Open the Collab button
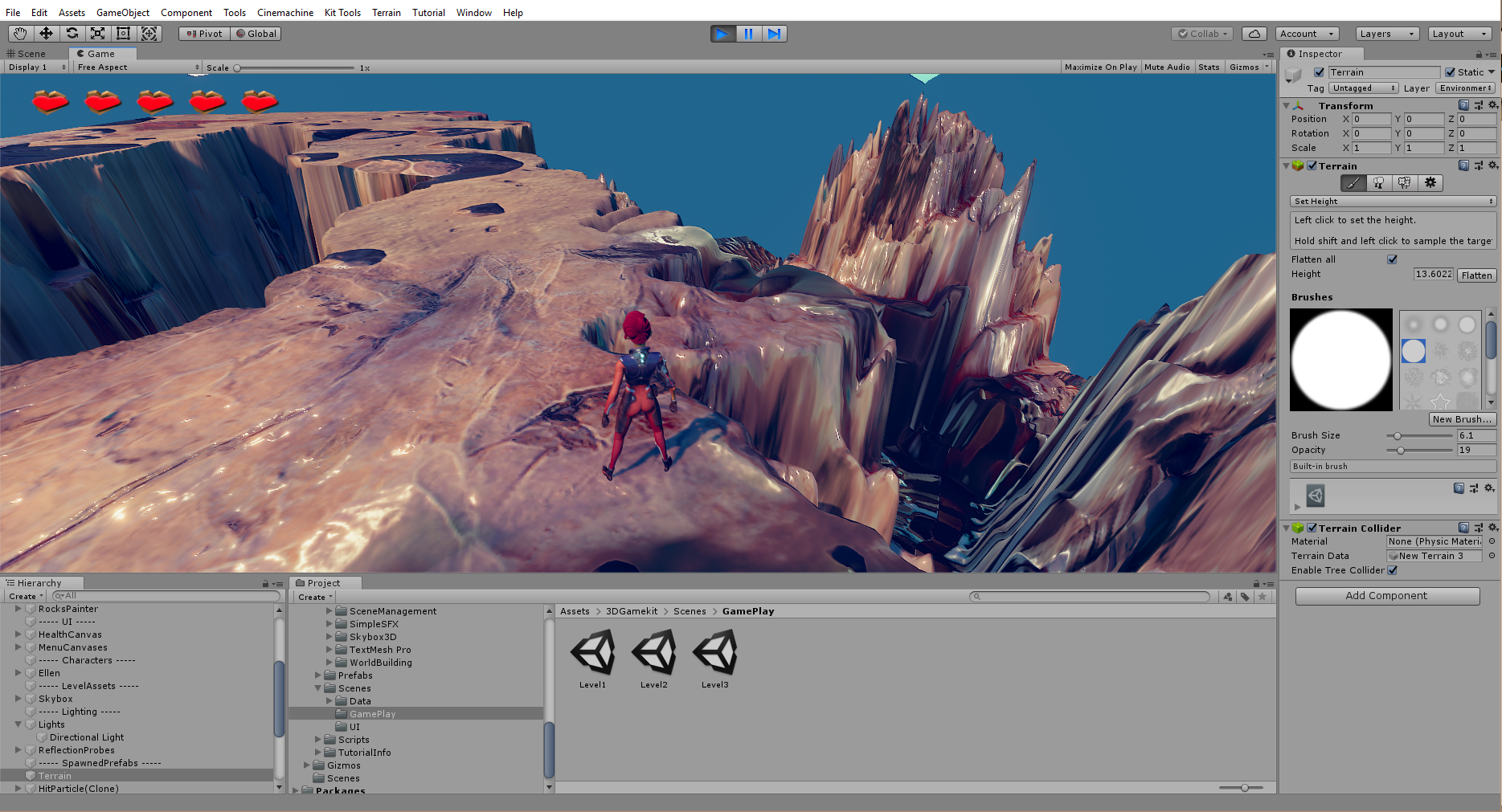This screenshot has height=812, width=1502. [x=1202, y=34]
